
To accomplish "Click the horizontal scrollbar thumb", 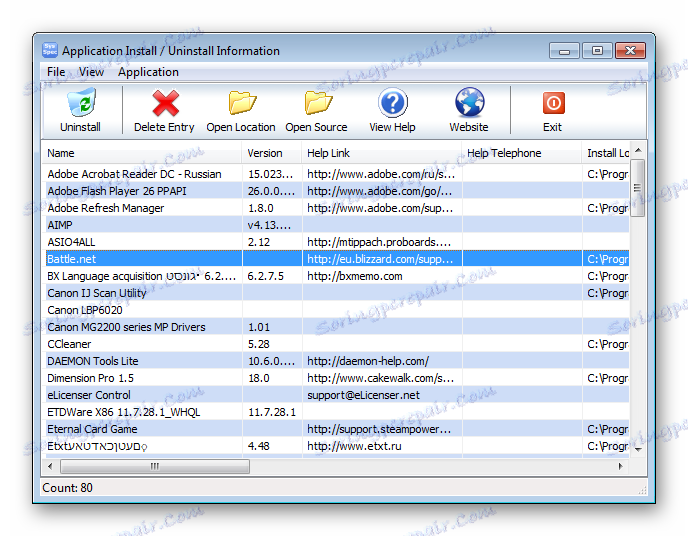I will [x=155, y=466].
